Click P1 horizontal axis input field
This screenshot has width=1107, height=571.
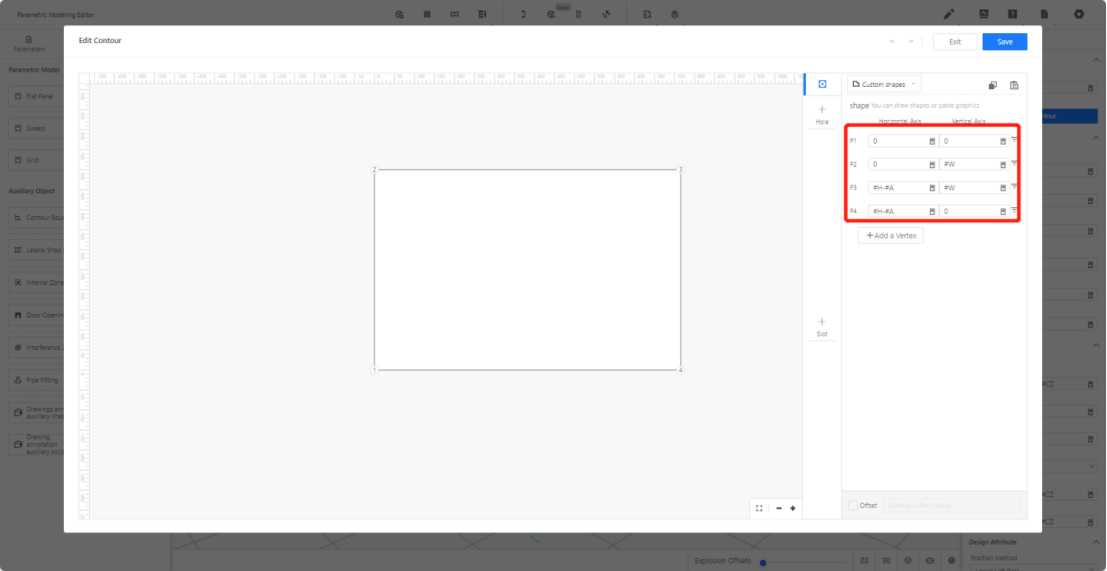pos(898,141)
